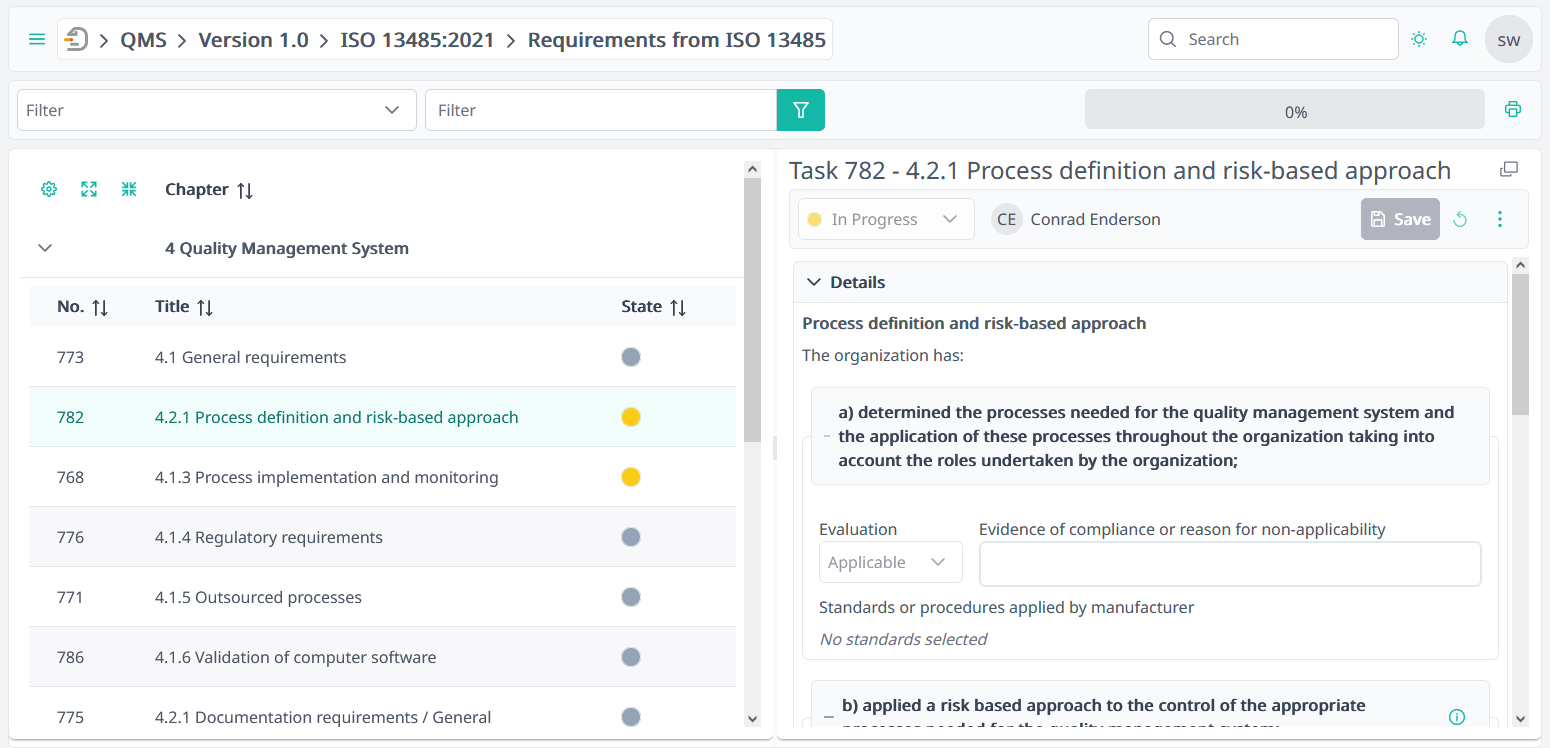Collapse the Details section
The height and width of the screenshot is (748, 1550).
point(813,282)
